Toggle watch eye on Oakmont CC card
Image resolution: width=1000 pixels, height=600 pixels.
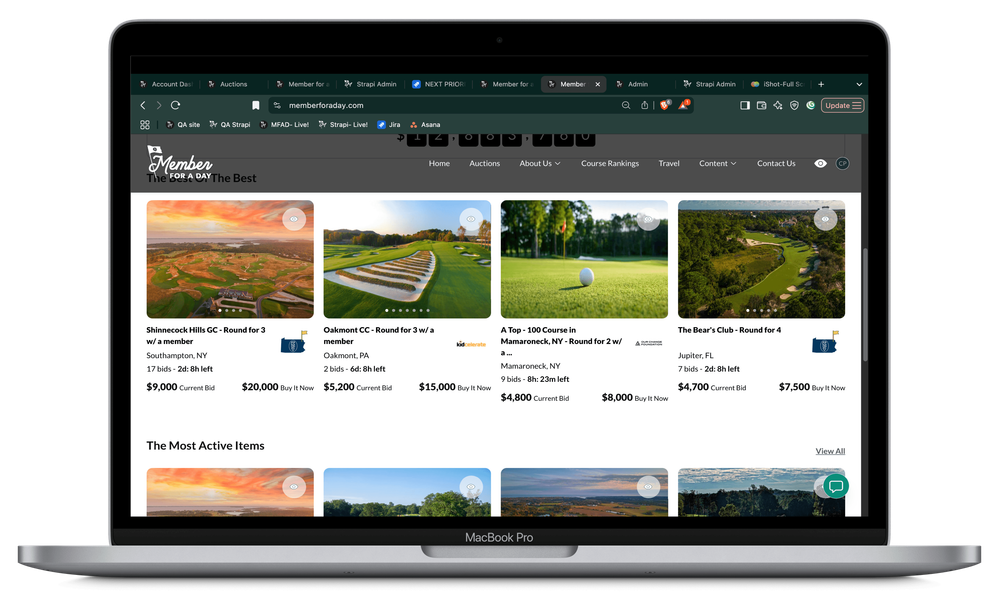point(471,219)
